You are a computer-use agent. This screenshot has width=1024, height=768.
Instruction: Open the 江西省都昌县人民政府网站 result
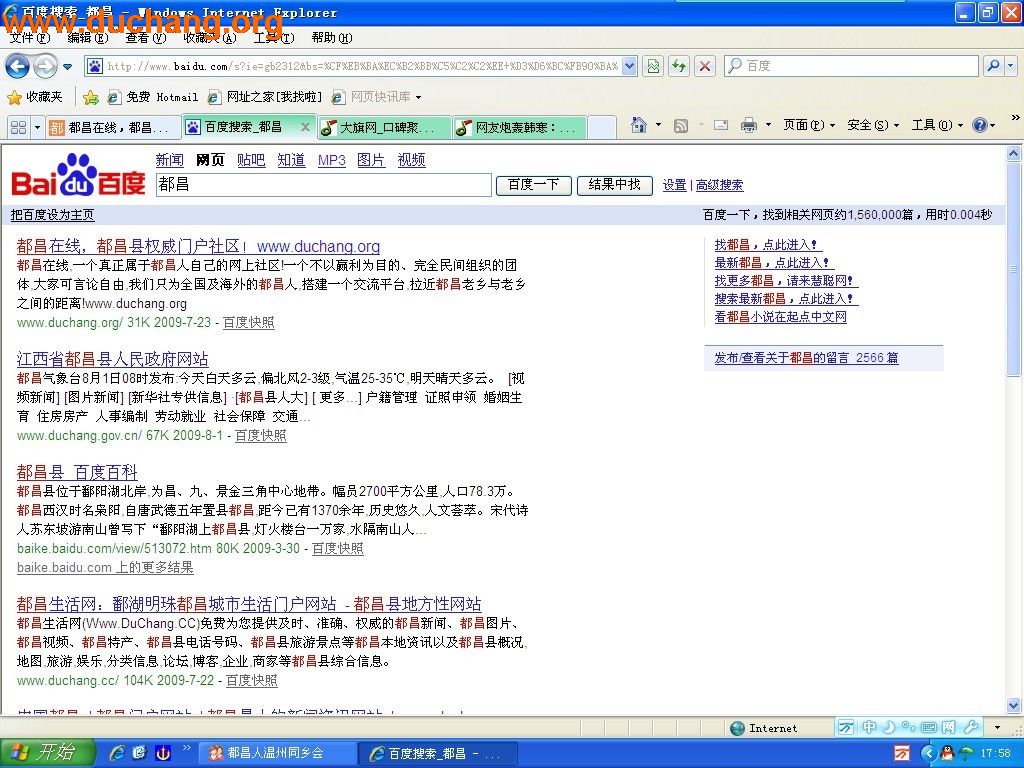pos(112,359)
